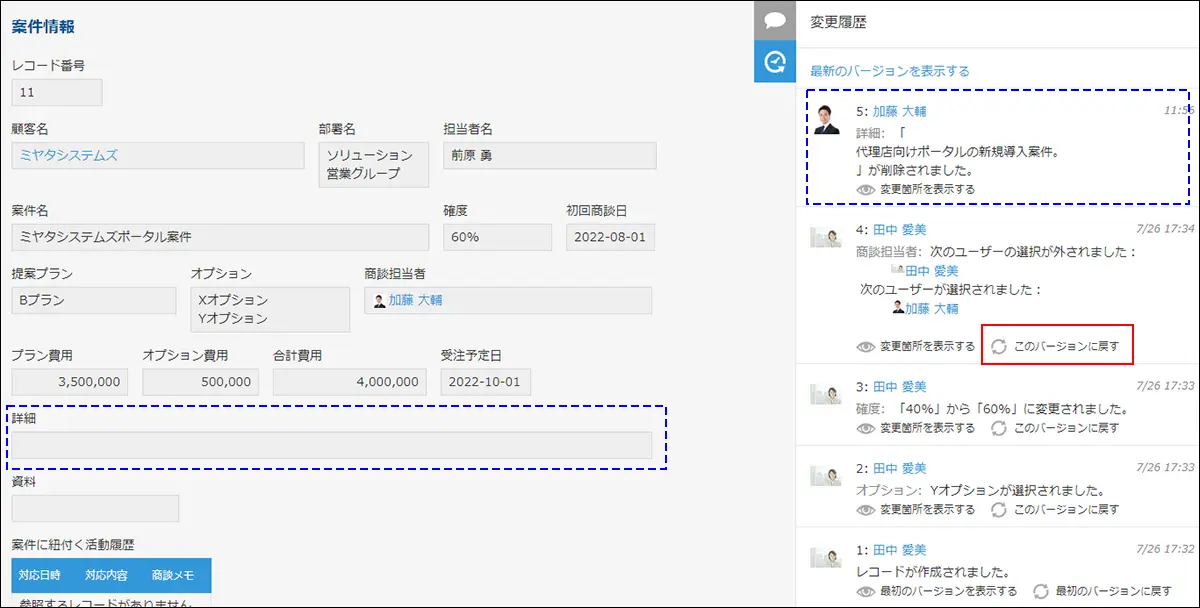This screenshot has width=1200, height=608.
Task: Show changed parts for version 3
Action: point(916,428)
